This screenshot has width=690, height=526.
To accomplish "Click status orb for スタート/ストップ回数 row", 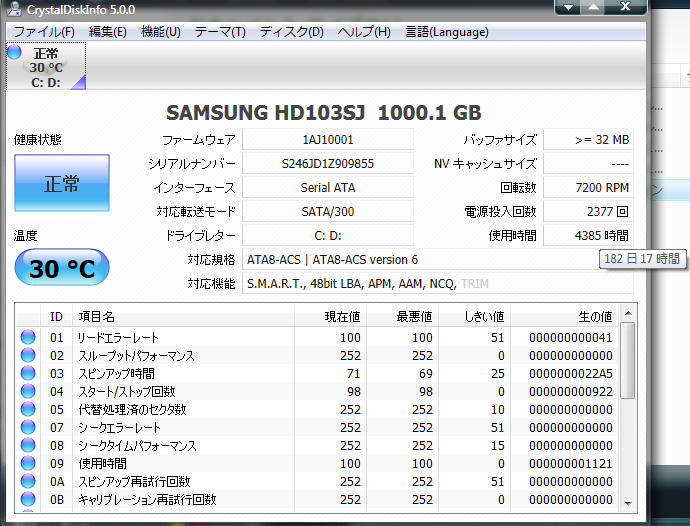I will click(28, 391).
